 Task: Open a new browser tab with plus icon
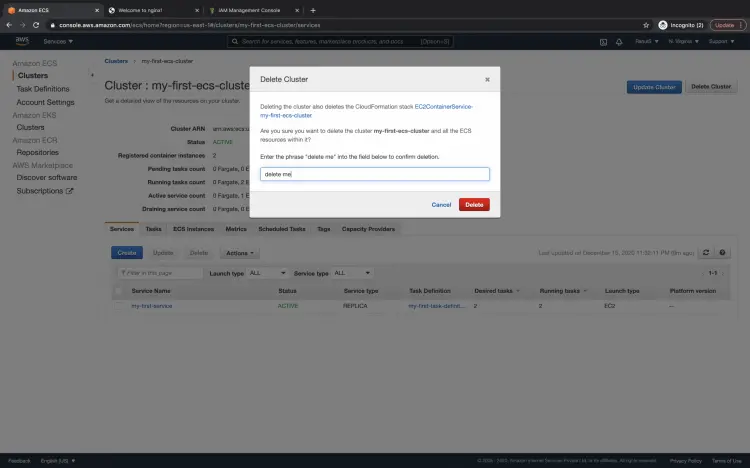coord(313,10)
